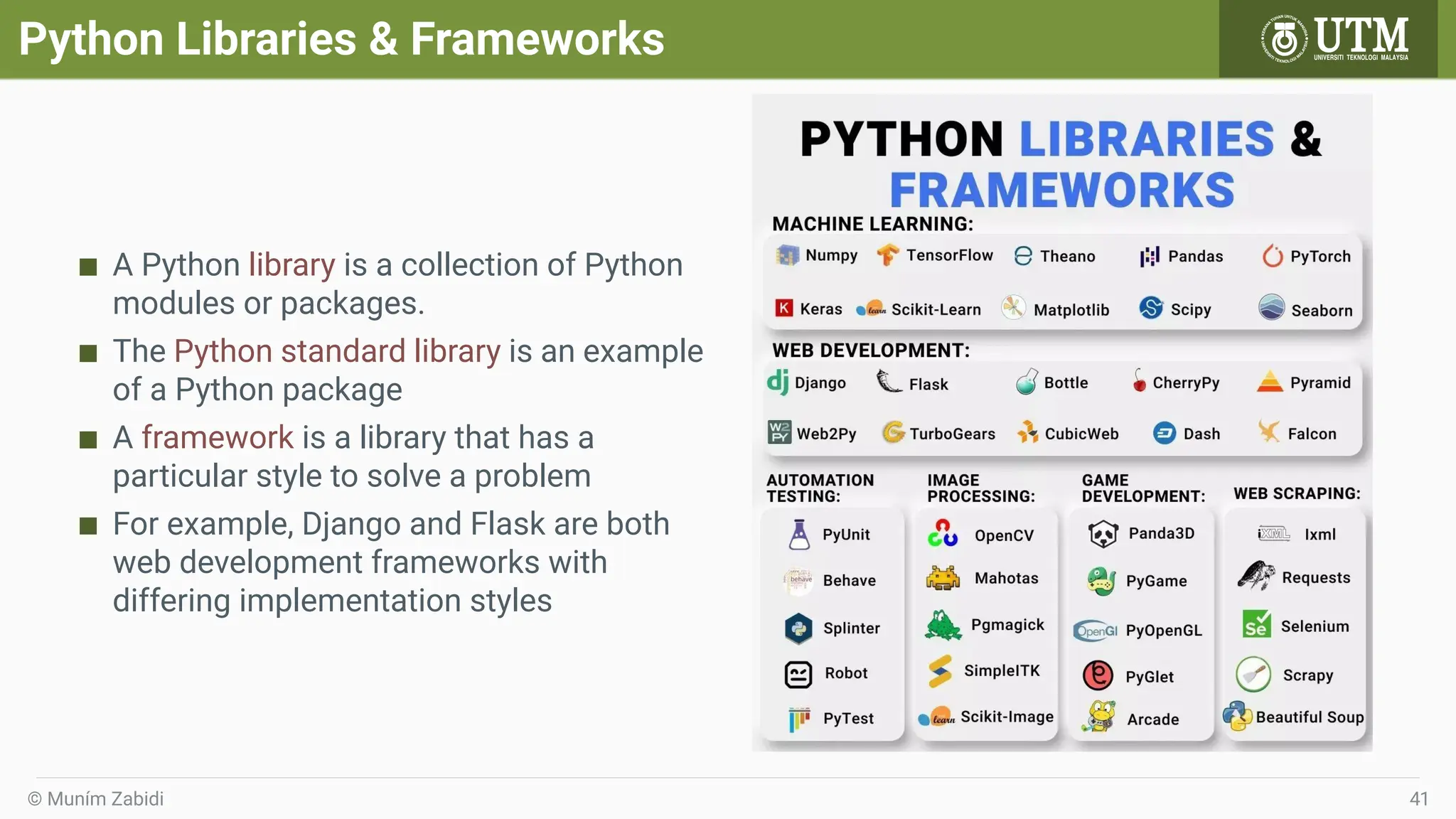The width and height of the screenshot is (1456, 819).
Task: Click the Beautiful Soup python icon
Action: (1238, 716)
